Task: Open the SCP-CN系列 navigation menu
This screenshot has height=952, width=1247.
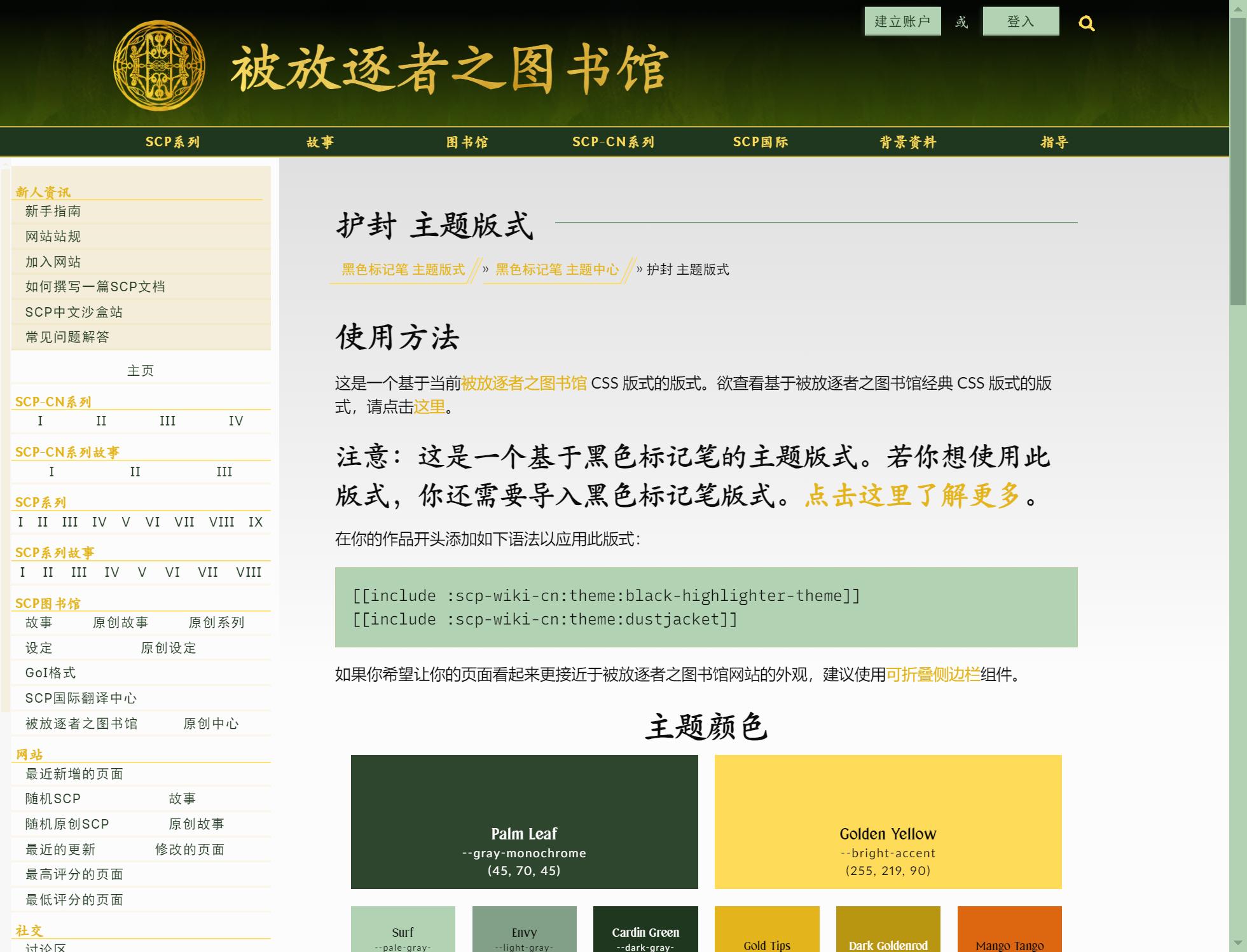Action: (613, 142)
